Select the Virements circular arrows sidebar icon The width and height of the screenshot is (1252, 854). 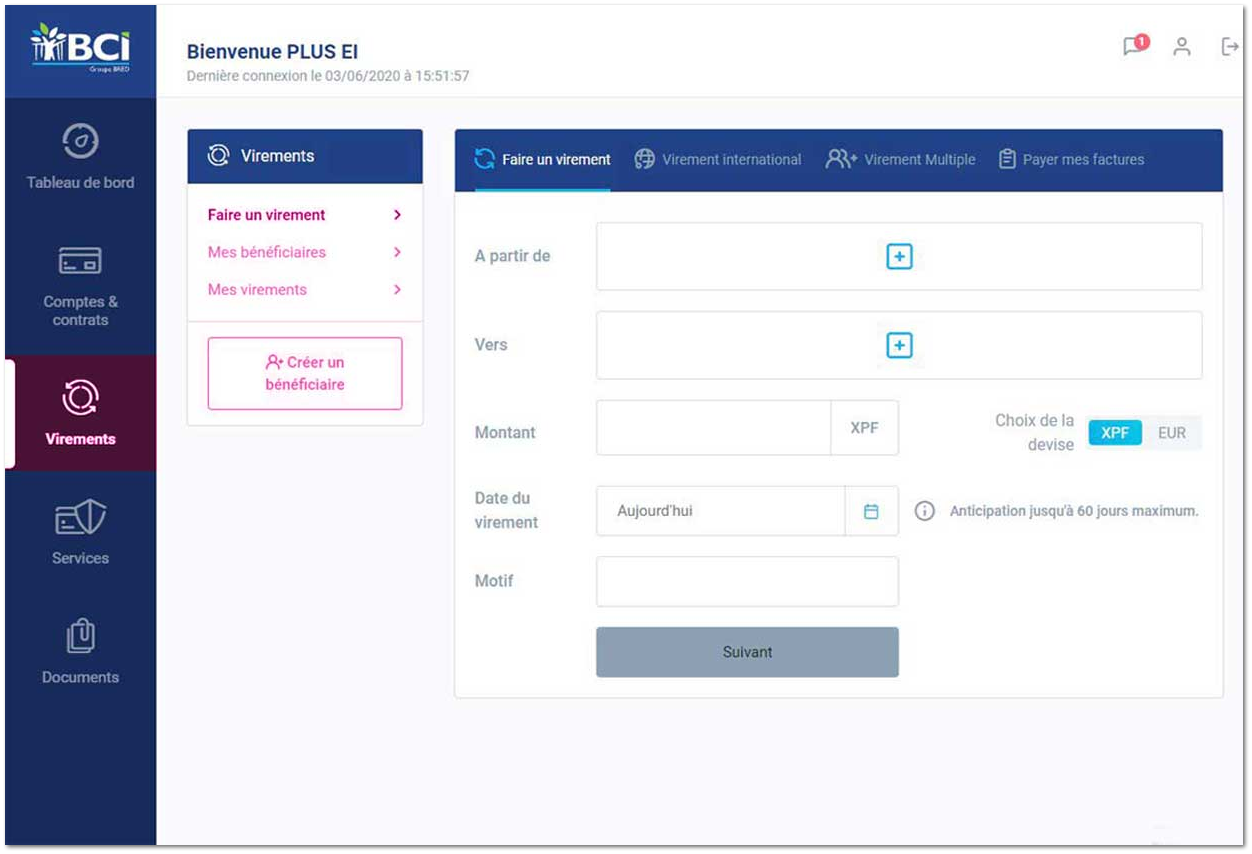tap(80, 398)
